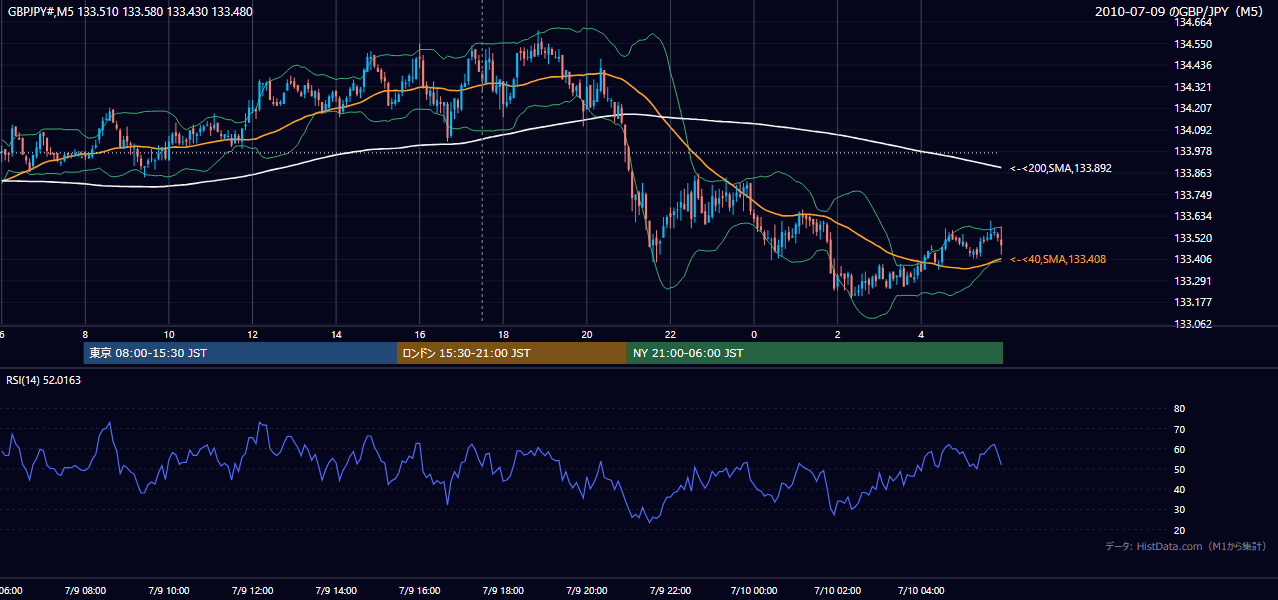
Task: Click the chart title 2010-07-09 のGBP/JPY (M5)
Action: click(x=1180, y=12)
